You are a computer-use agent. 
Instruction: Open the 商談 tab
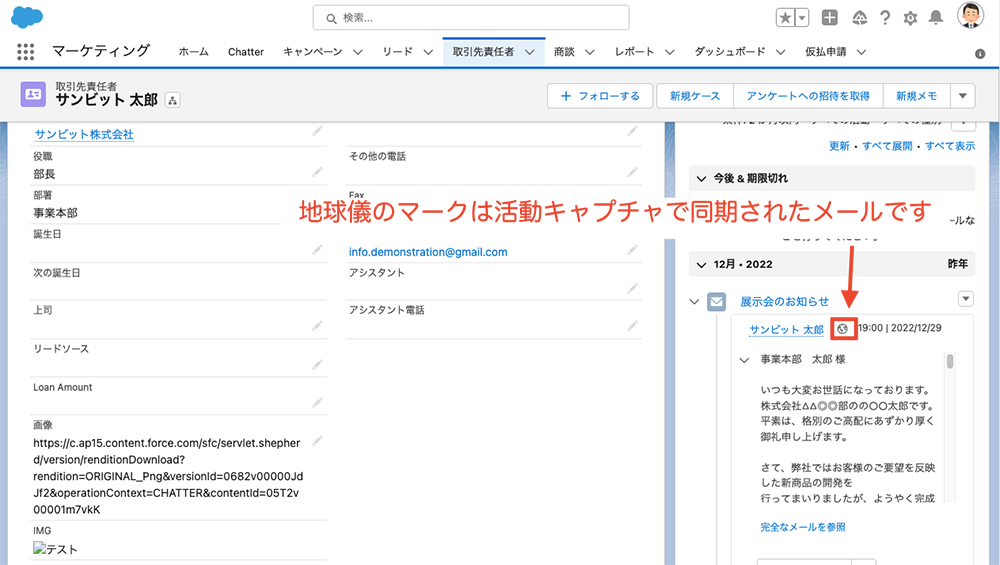(x=564, y=52)
